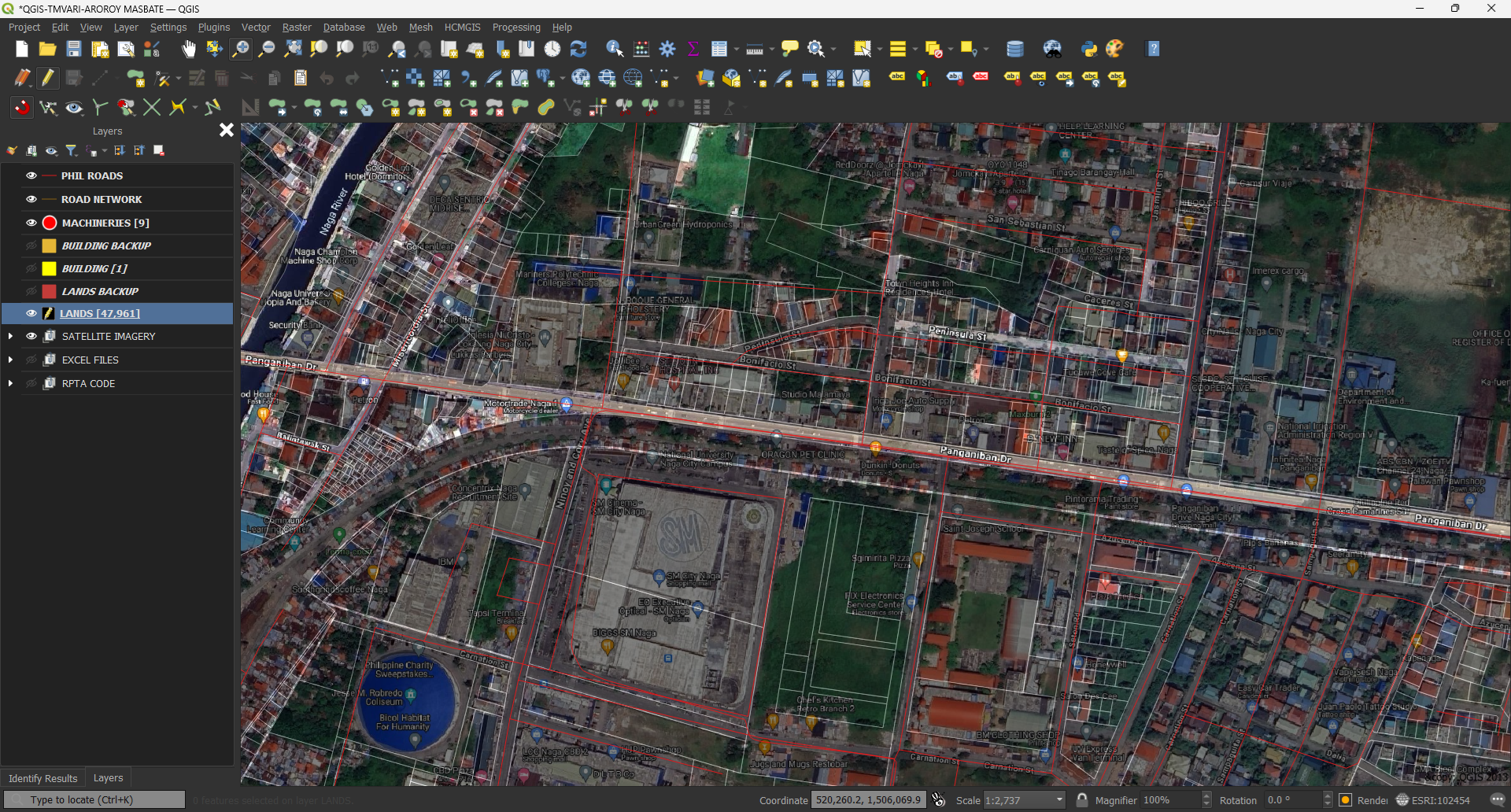Click the Coordinate value field
This screenshot has width=1511, height=812.
point(869,800)
